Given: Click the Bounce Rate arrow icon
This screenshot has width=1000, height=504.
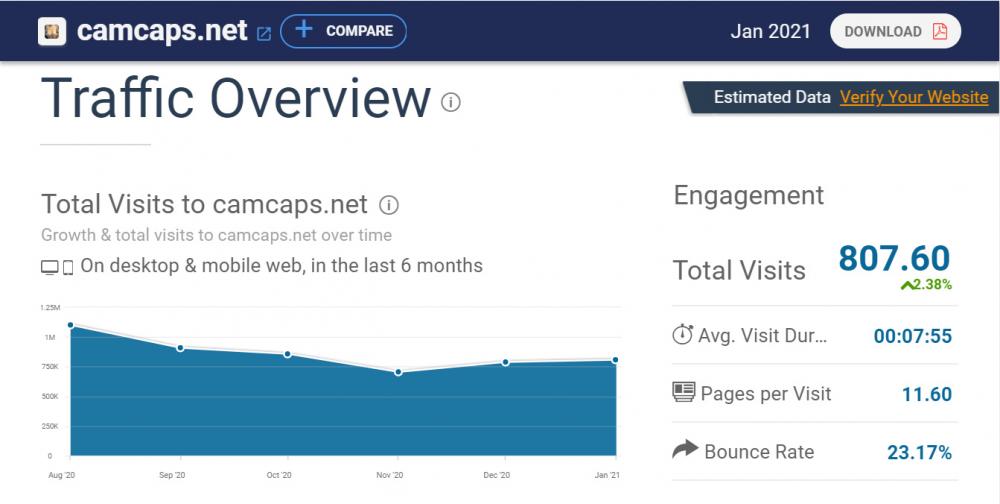Looking at the screenshot, I should 684,451.
